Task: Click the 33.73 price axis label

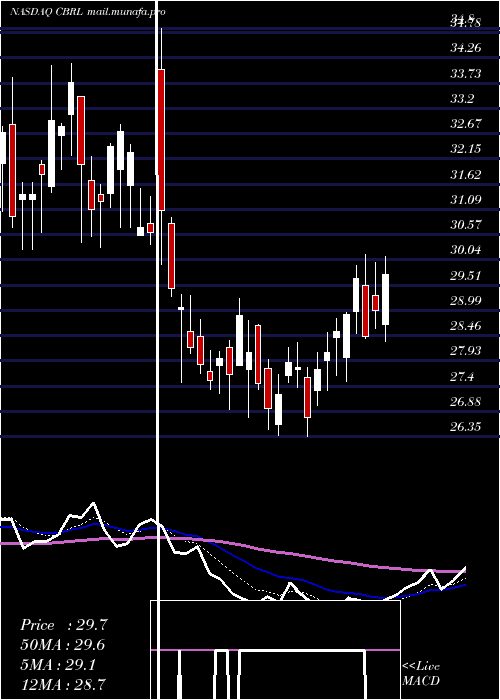Action: tap(466, 74)
